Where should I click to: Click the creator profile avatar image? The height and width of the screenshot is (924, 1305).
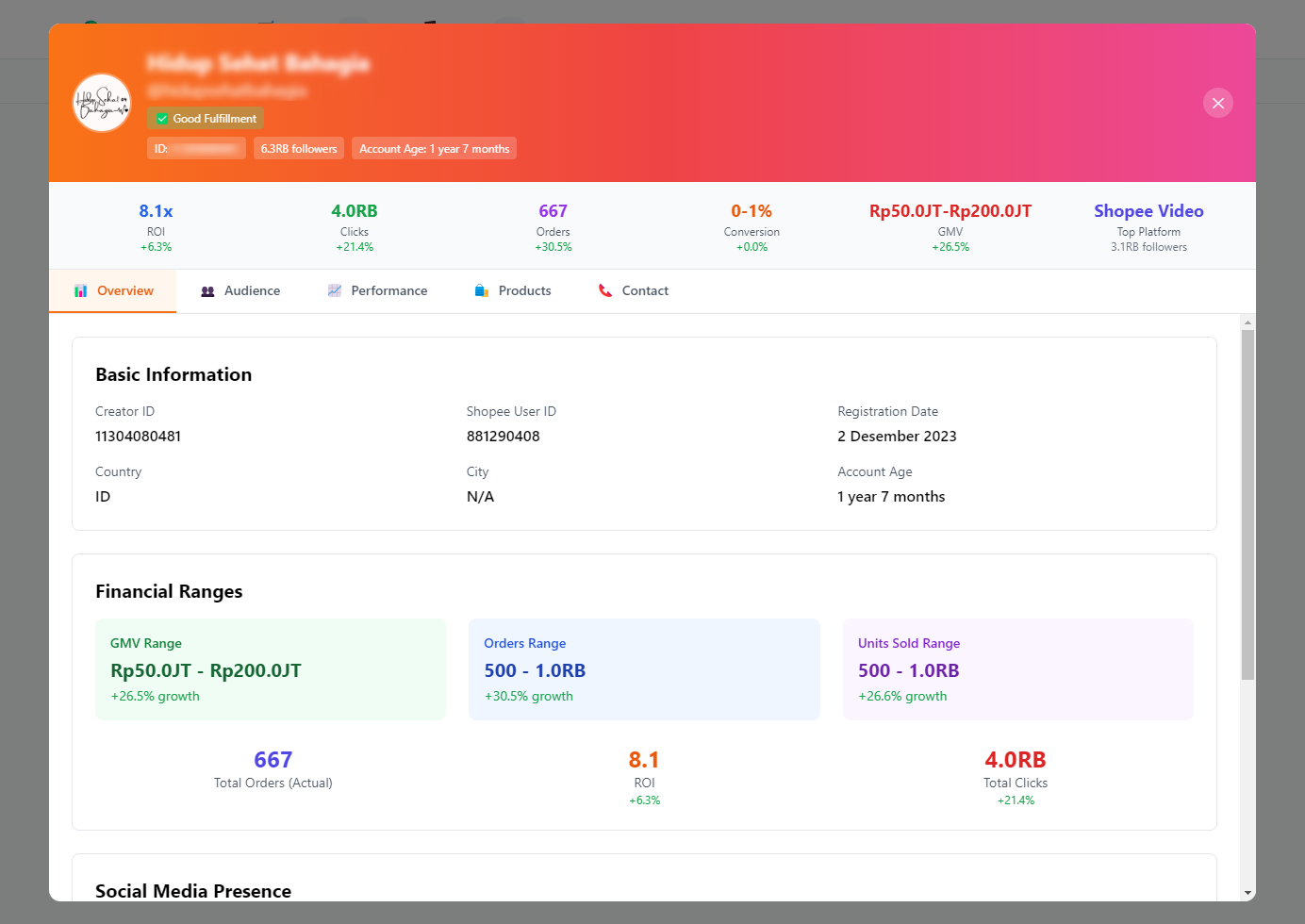pyautogui.click(x=102, y=103)
